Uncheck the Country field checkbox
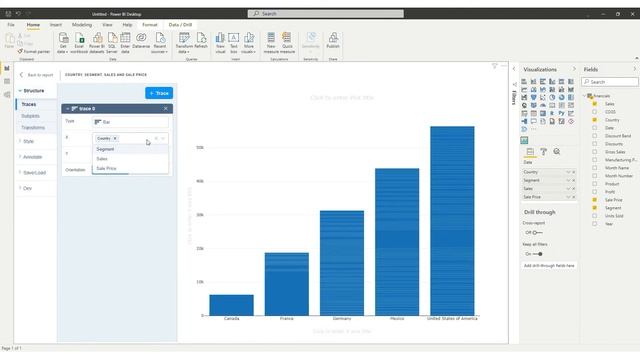The width and height of the screenshot is (640, 360). pos(594,120)
